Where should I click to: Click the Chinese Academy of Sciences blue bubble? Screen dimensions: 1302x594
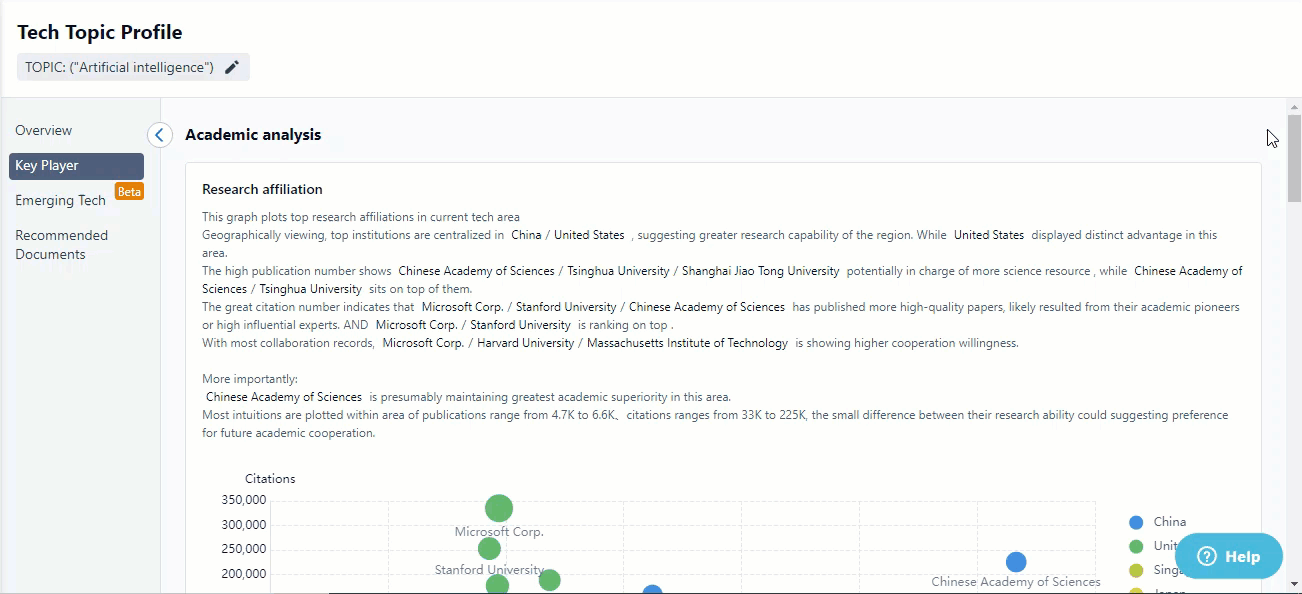point(1016,562)
